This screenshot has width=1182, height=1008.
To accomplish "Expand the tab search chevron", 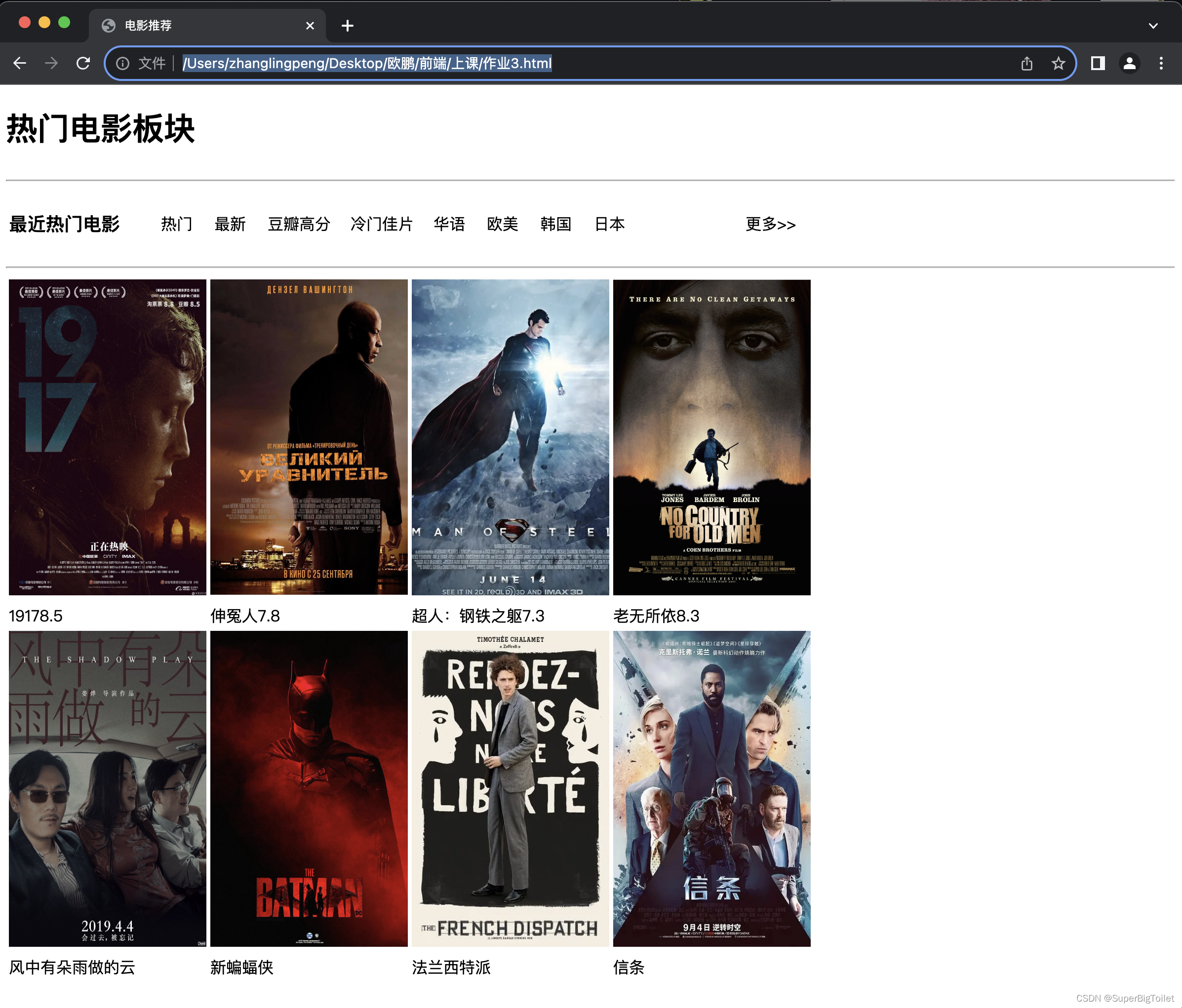I will [1153, 26].
